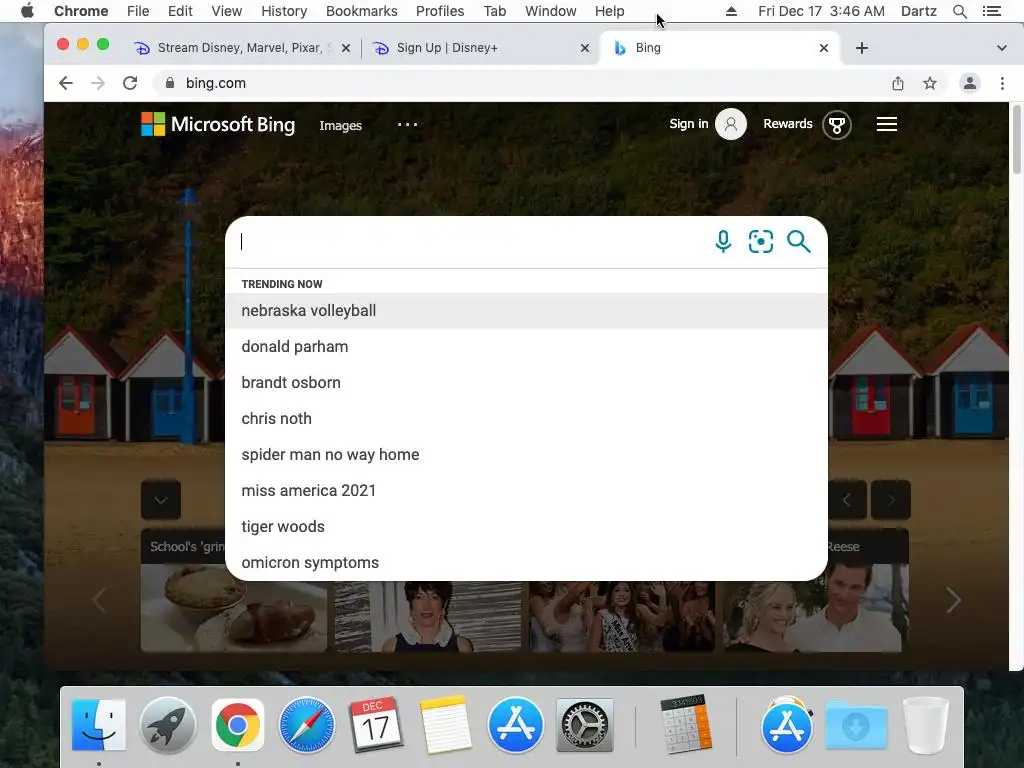Image resolution: width=1024 pixels, height=768 pixels.
Task: Select 'spider man no way home' suggestion
Action: [x=526, y=455]
